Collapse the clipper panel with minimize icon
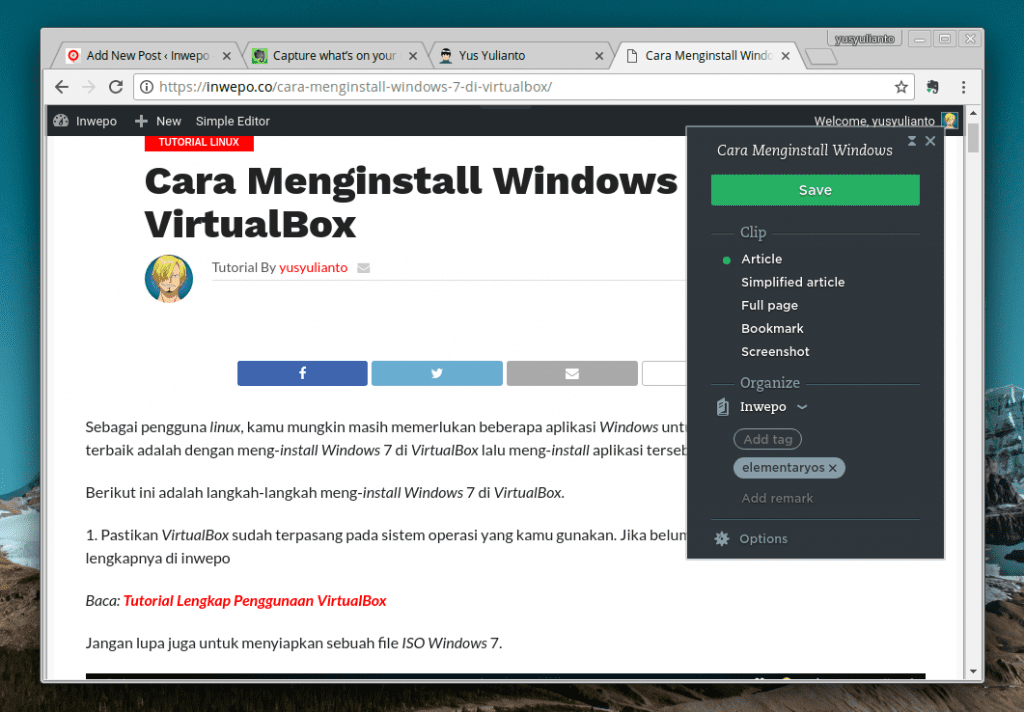 pos(912,141)
